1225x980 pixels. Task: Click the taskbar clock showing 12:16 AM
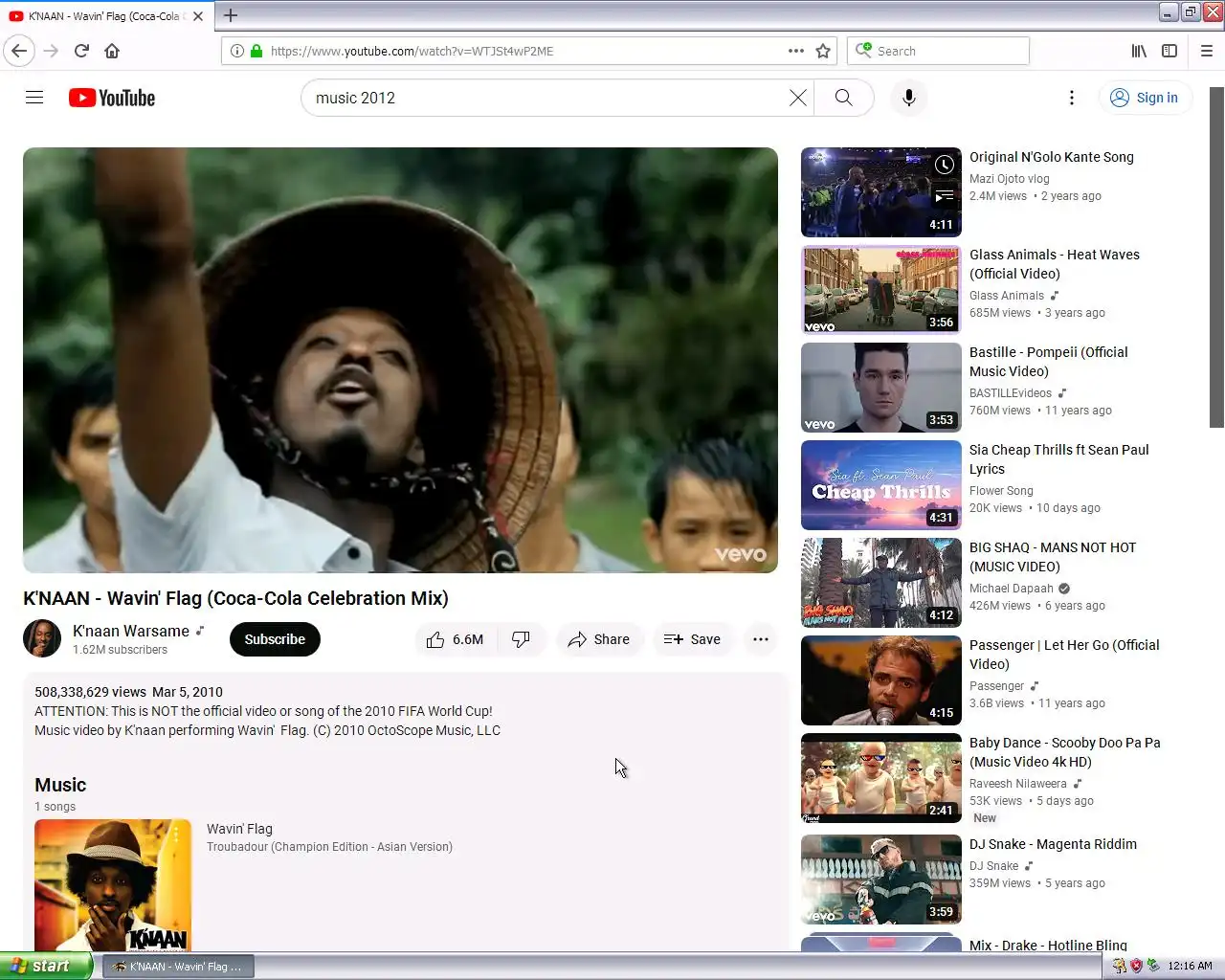pos(1190,966)
